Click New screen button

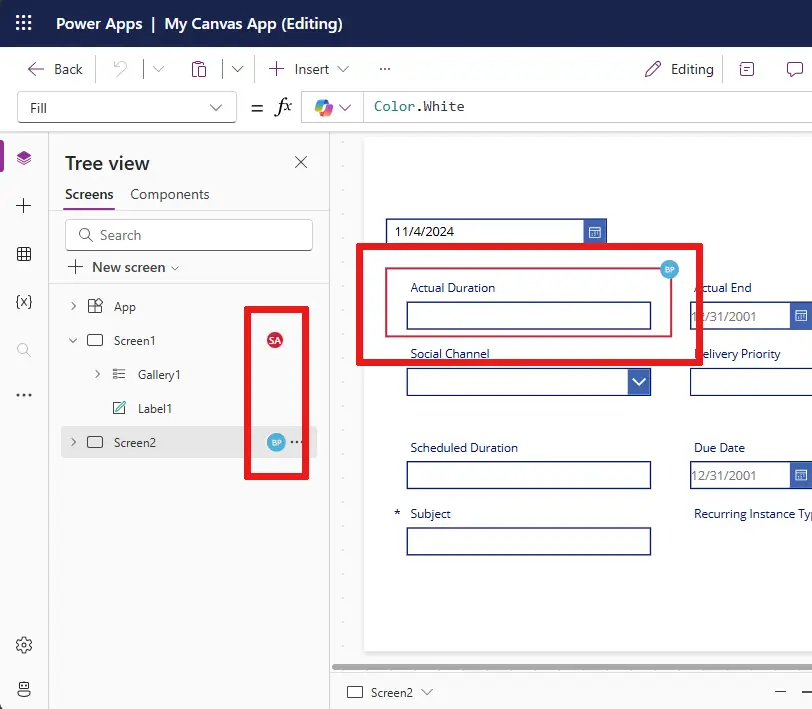coord(124,267)
